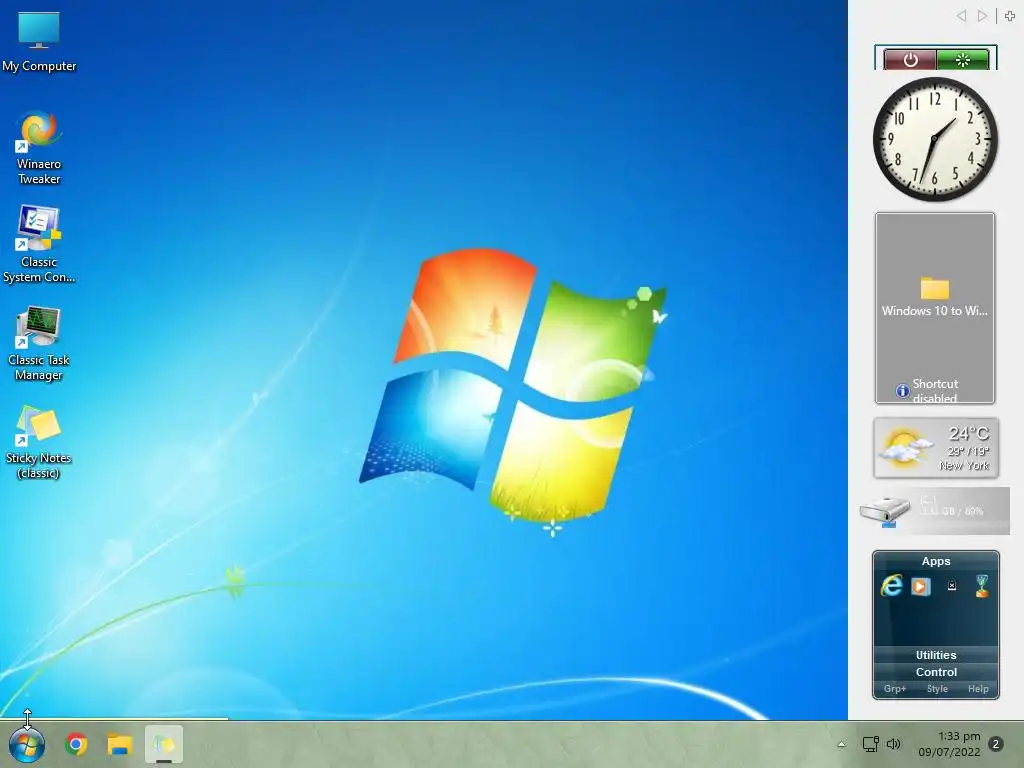Click the red power shutdown gadget button

[910, 60]
